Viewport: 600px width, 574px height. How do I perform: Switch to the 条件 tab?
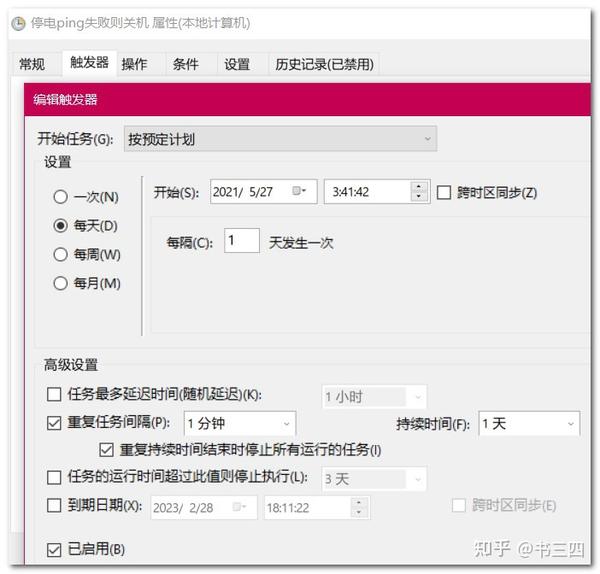pos(186,64)
